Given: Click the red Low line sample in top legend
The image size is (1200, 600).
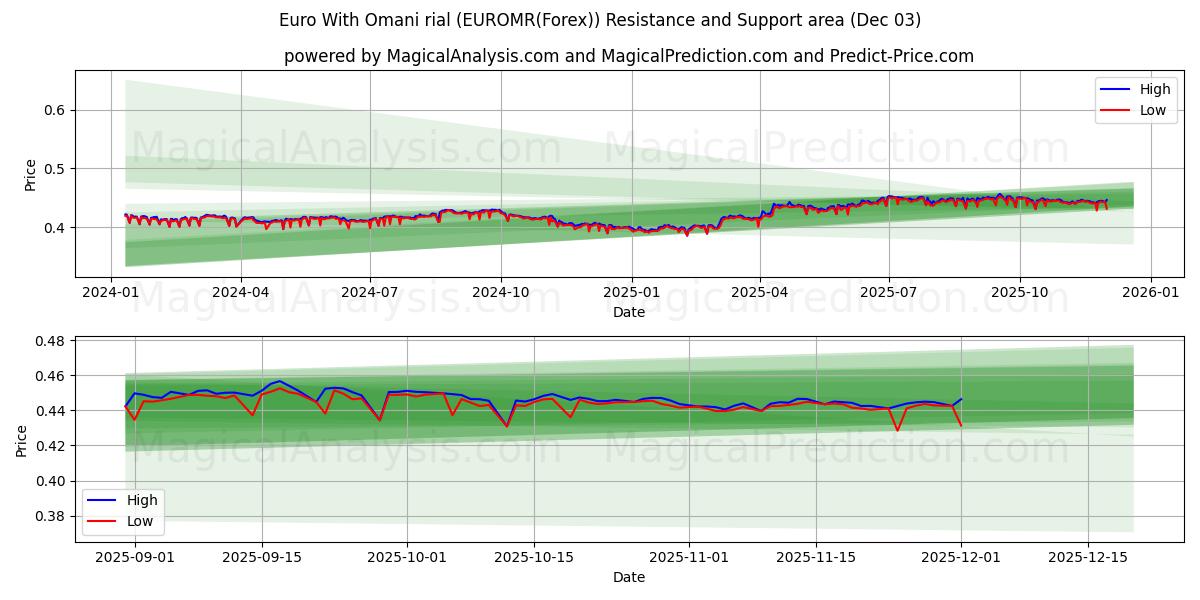Looking at the screenshot, I should (1114, 109).
